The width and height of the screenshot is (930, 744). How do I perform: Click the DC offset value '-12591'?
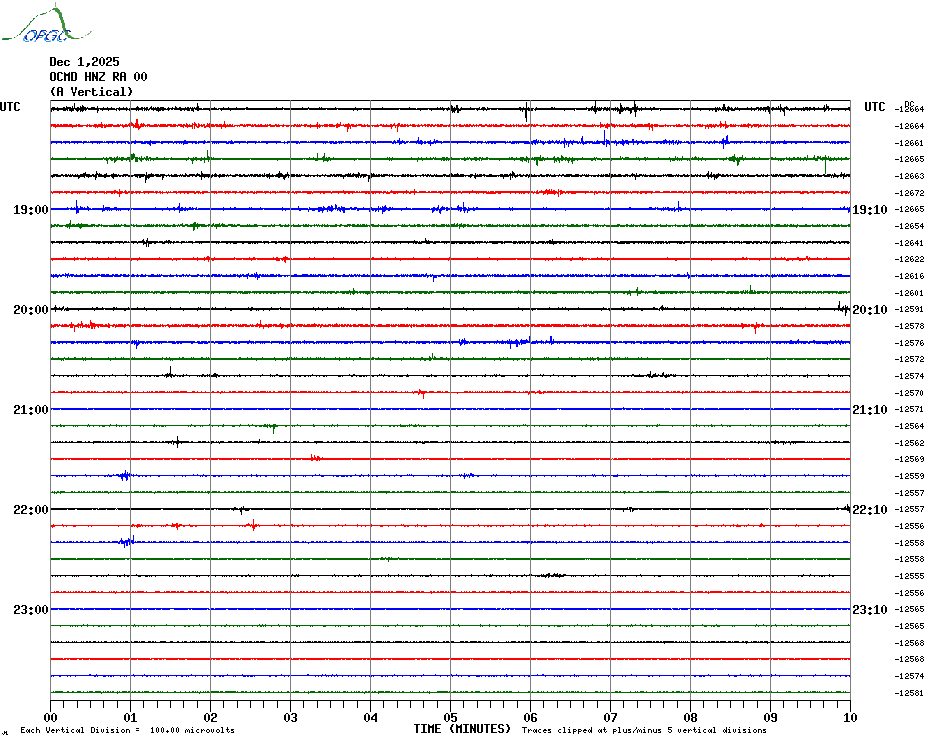pyautogui.click(x=910, y=310)
